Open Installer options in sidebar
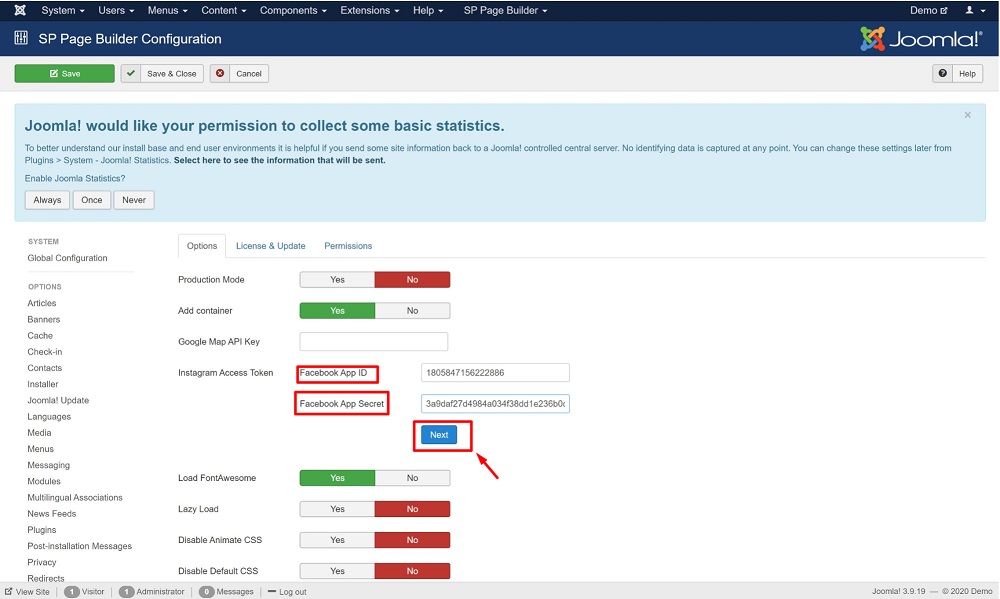The width and height of the screenshot is (1000, 599). 43,384
